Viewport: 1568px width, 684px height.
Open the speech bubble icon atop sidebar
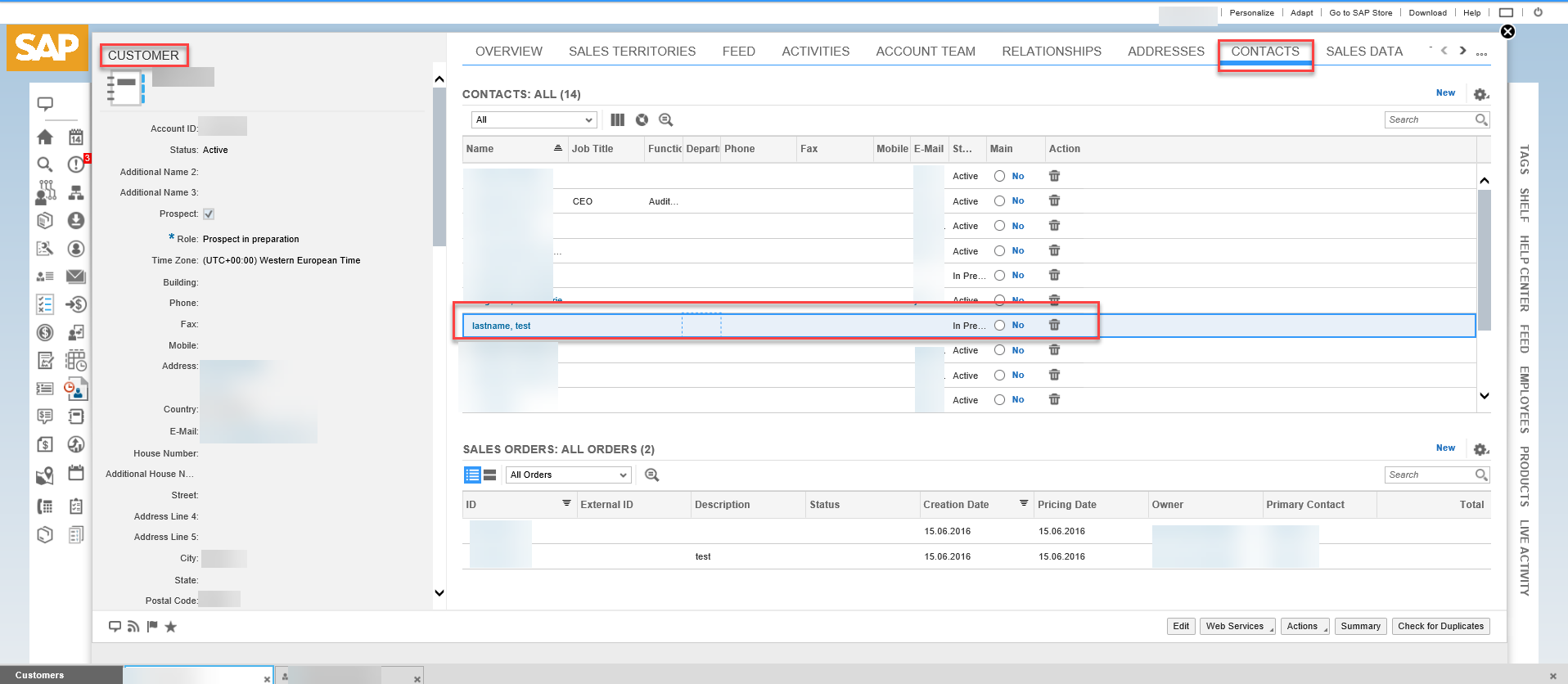click(45, 104)
